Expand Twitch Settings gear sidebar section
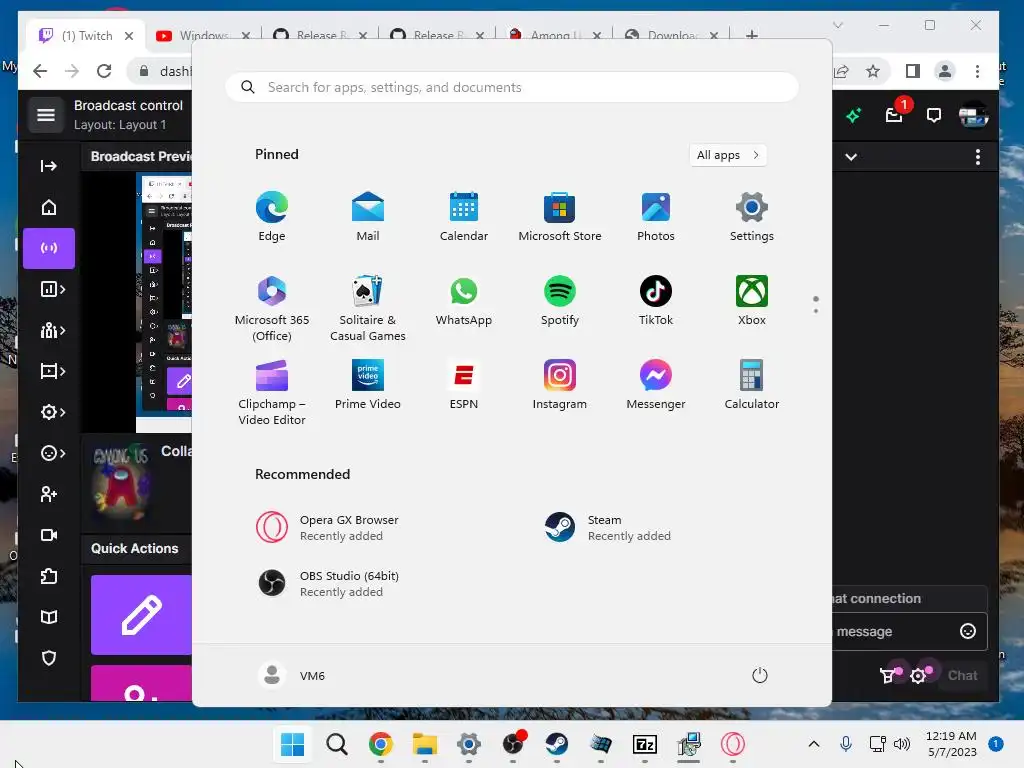Screen dimensions: 1024x768 52,412
